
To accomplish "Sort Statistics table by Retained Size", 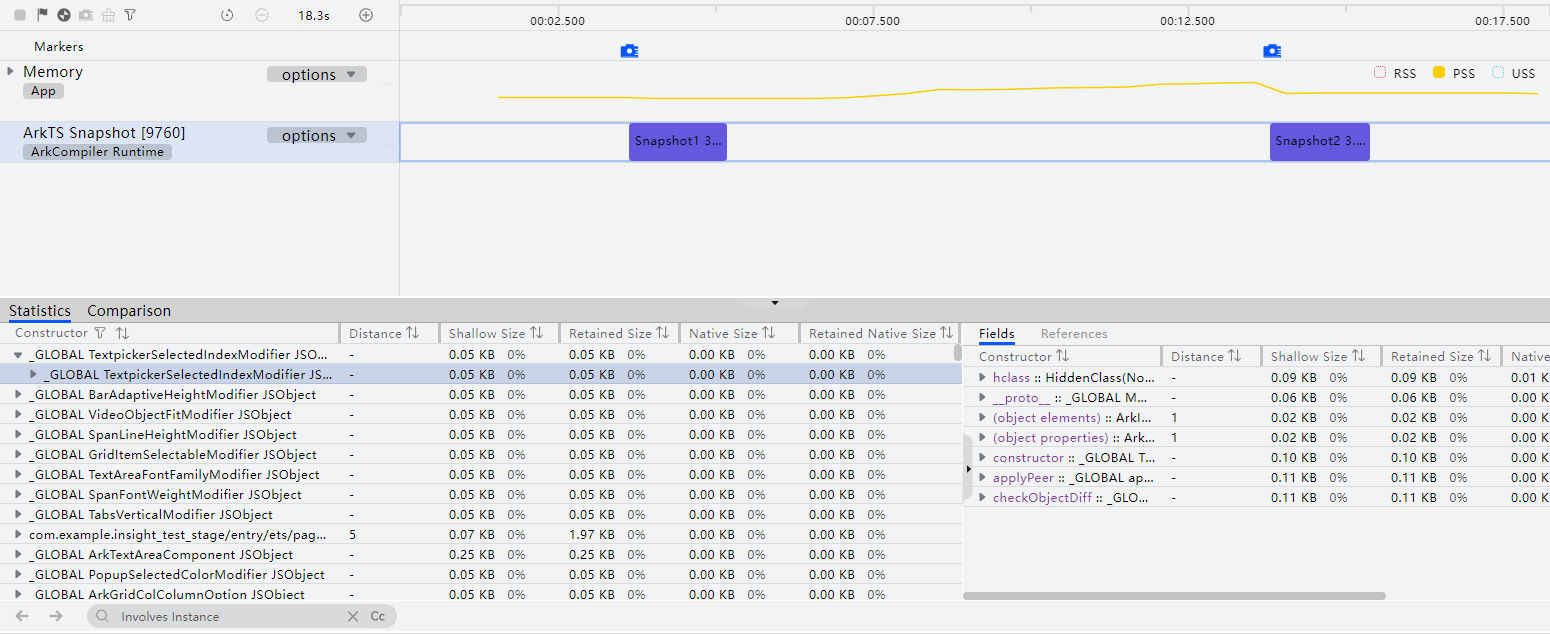I will point(663,333).
